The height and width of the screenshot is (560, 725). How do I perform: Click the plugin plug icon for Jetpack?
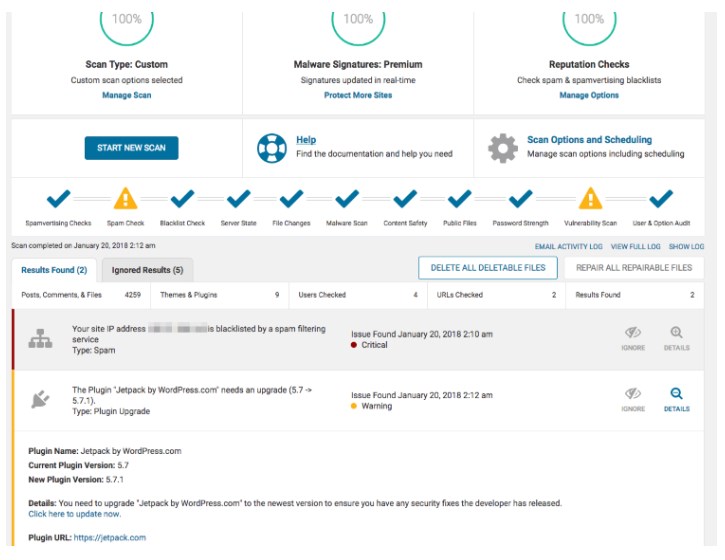41,400
